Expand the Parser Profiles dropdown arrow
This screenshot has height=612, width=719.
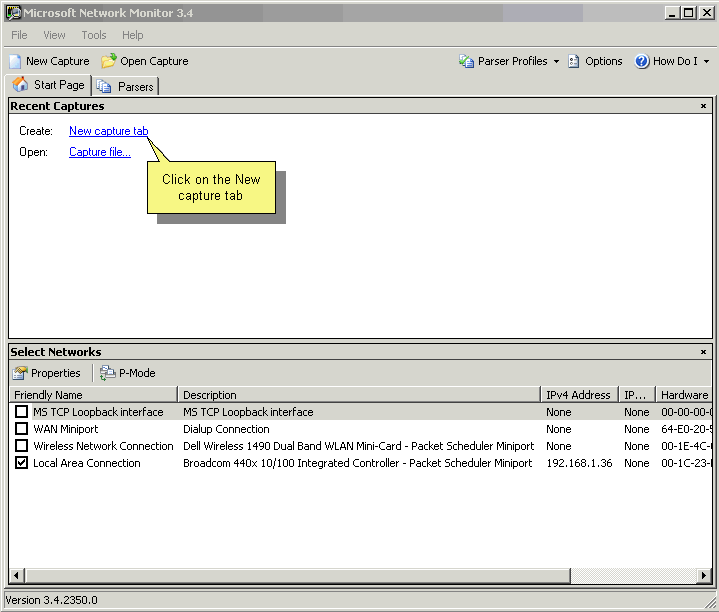tap(556, 61)
